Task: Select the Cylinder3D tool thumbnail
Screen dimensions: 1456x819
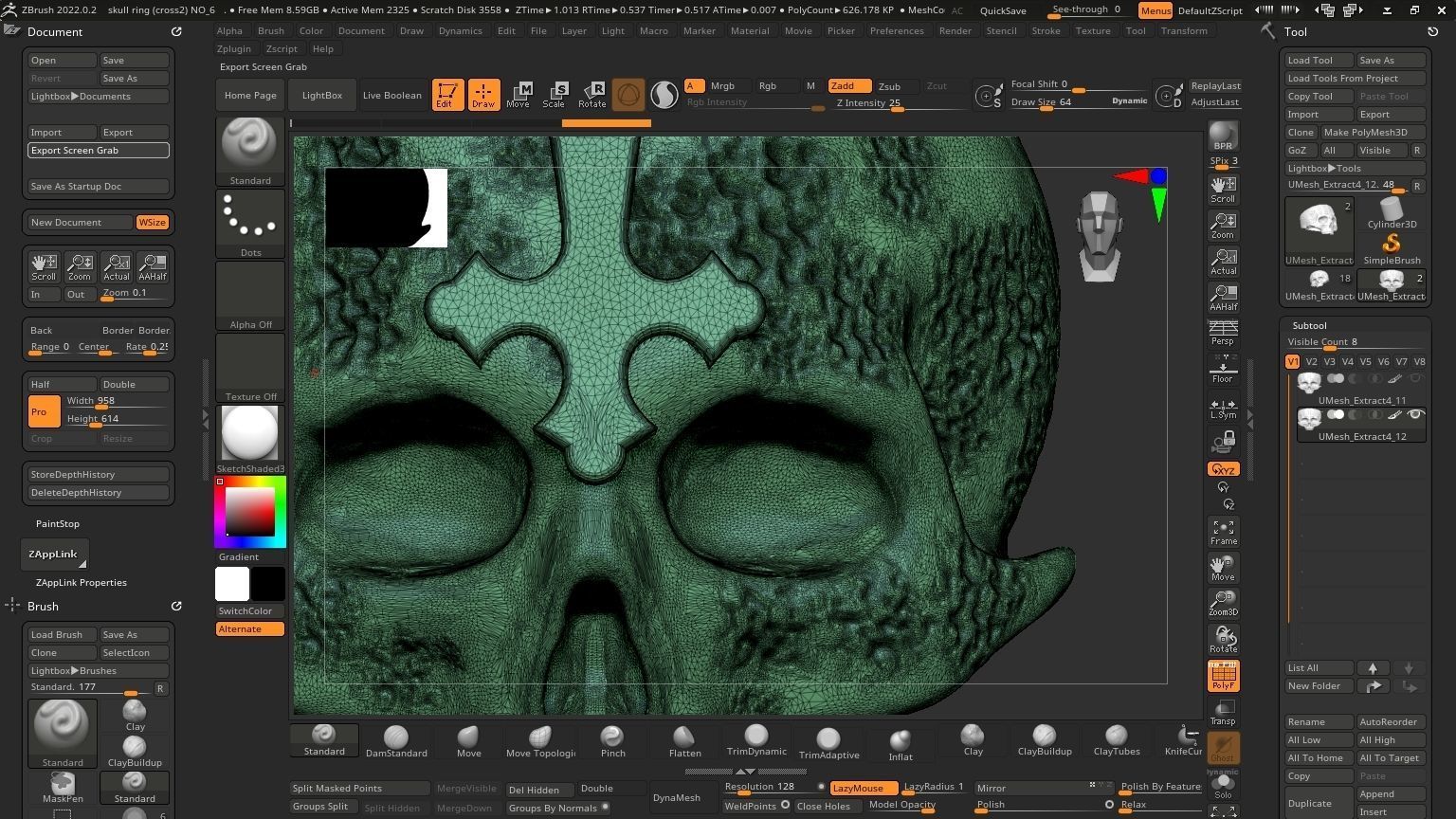Action: (x=1392, y=213)
